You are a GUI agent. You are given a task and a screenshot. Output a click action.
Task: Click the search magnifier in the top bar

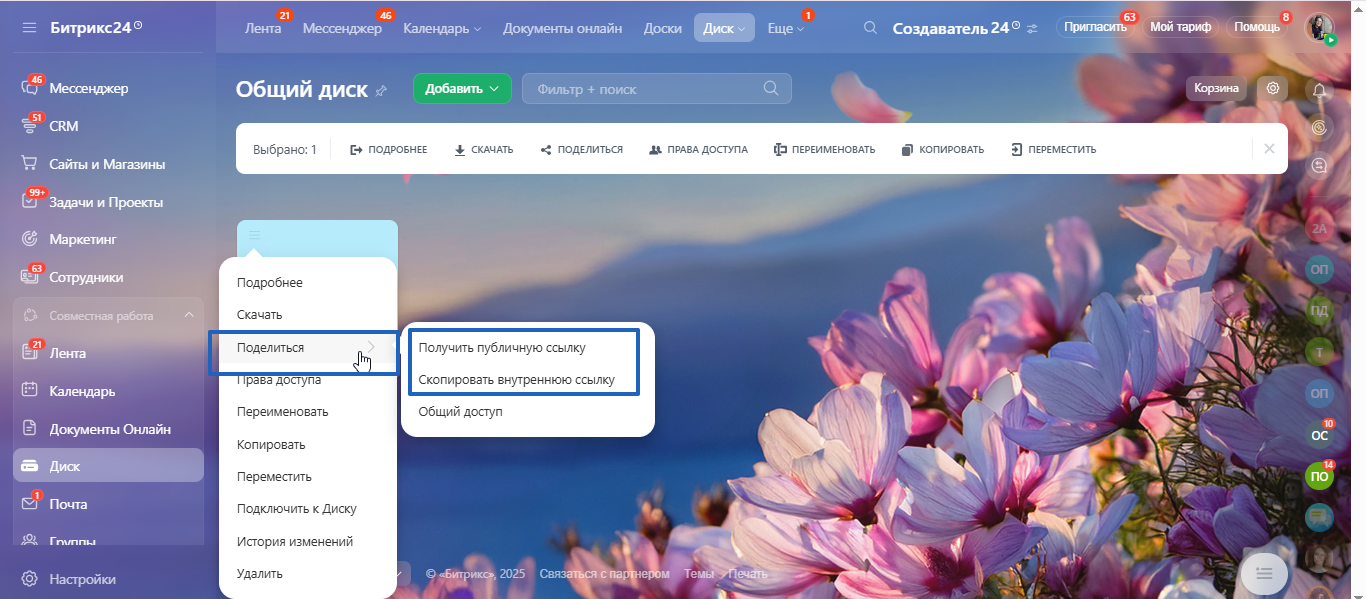coord(871,28)
